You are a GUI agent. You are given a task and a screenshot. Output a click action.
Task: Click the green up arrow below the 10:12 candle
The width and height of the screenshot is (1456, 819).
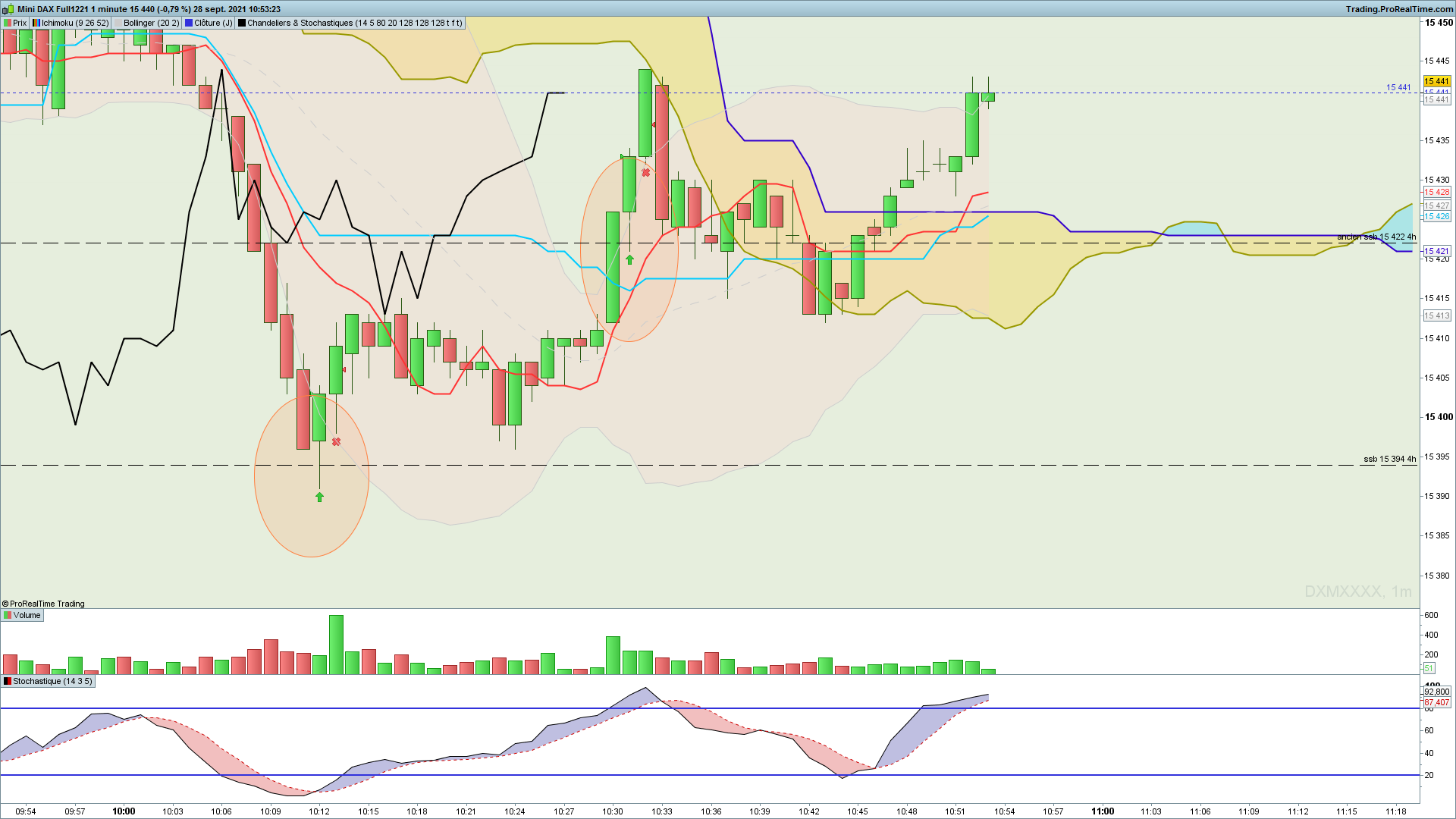319,497
